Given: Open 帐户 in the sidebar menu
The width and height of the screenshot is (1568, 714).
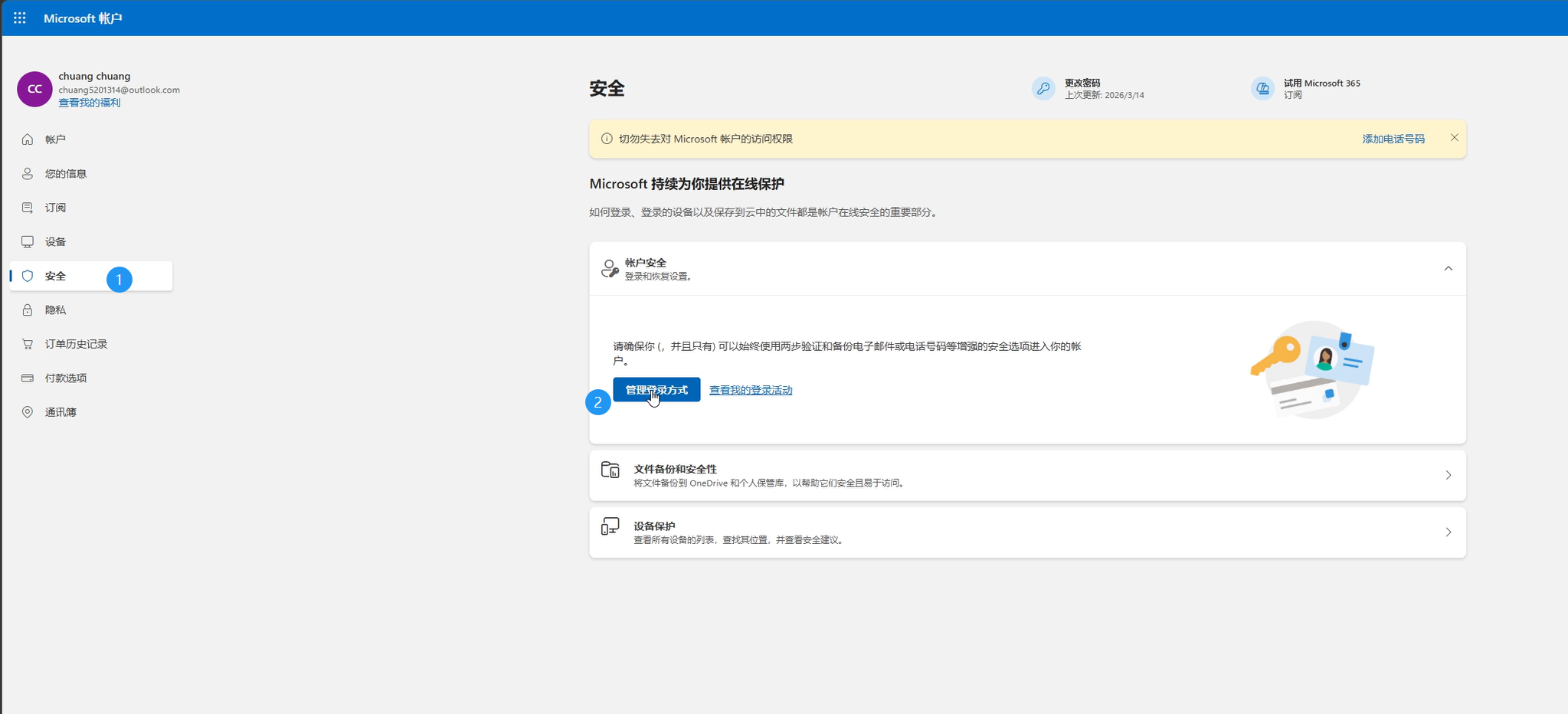Looking at the screenshot, I should click(x=55, y=139).
